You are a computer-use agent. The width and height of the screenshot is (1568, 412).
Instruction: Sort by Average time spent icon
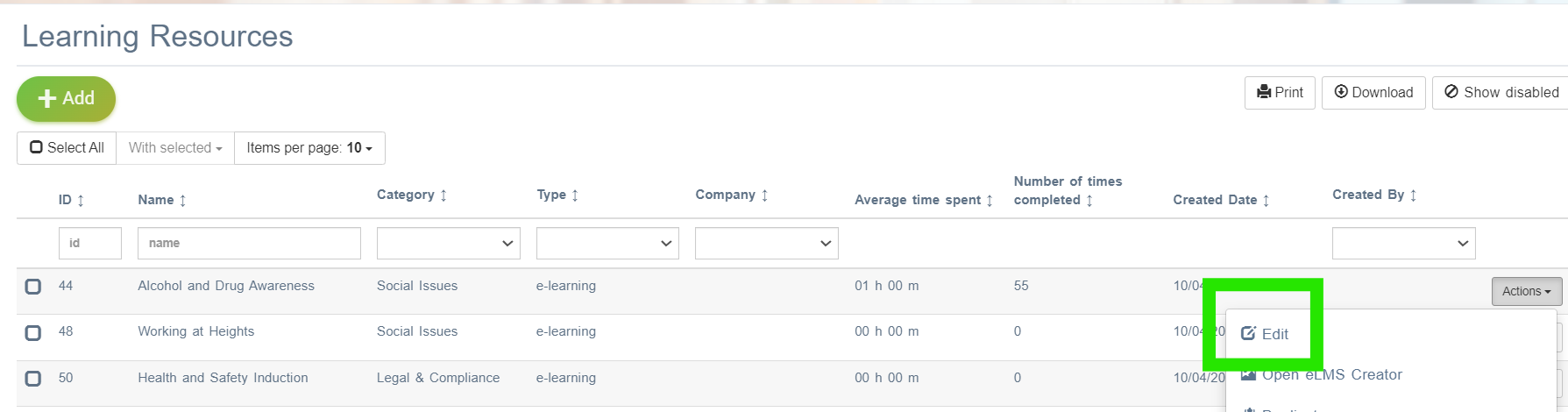(x=990, y=201)
